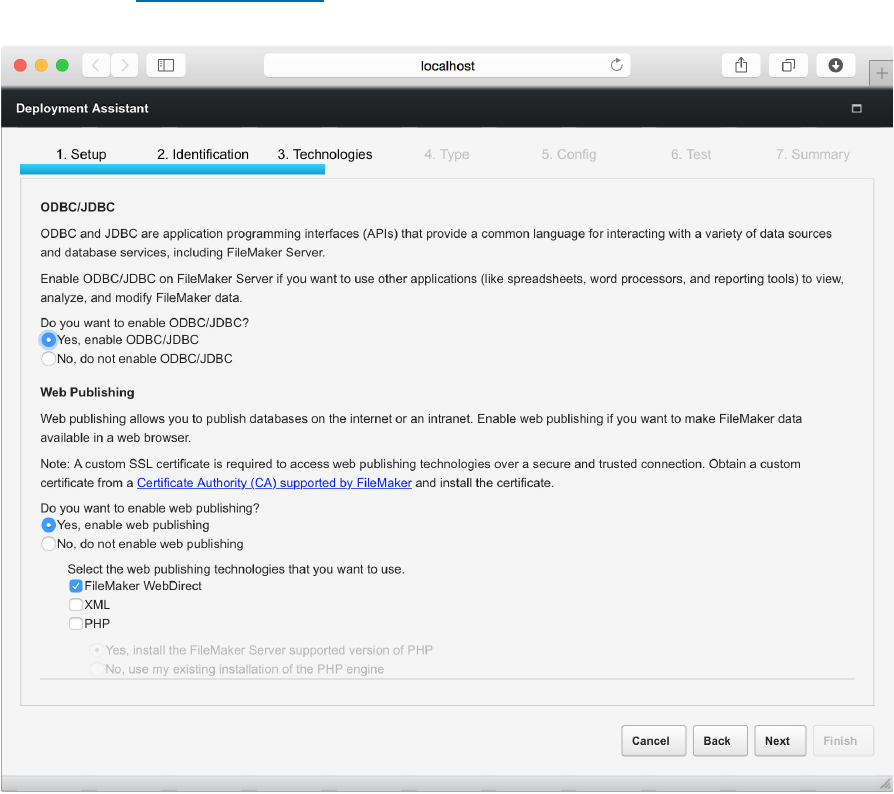Click 'Select the web publishing technologies' text
This screenshot has width=894, height=794.
coord(236,569)
